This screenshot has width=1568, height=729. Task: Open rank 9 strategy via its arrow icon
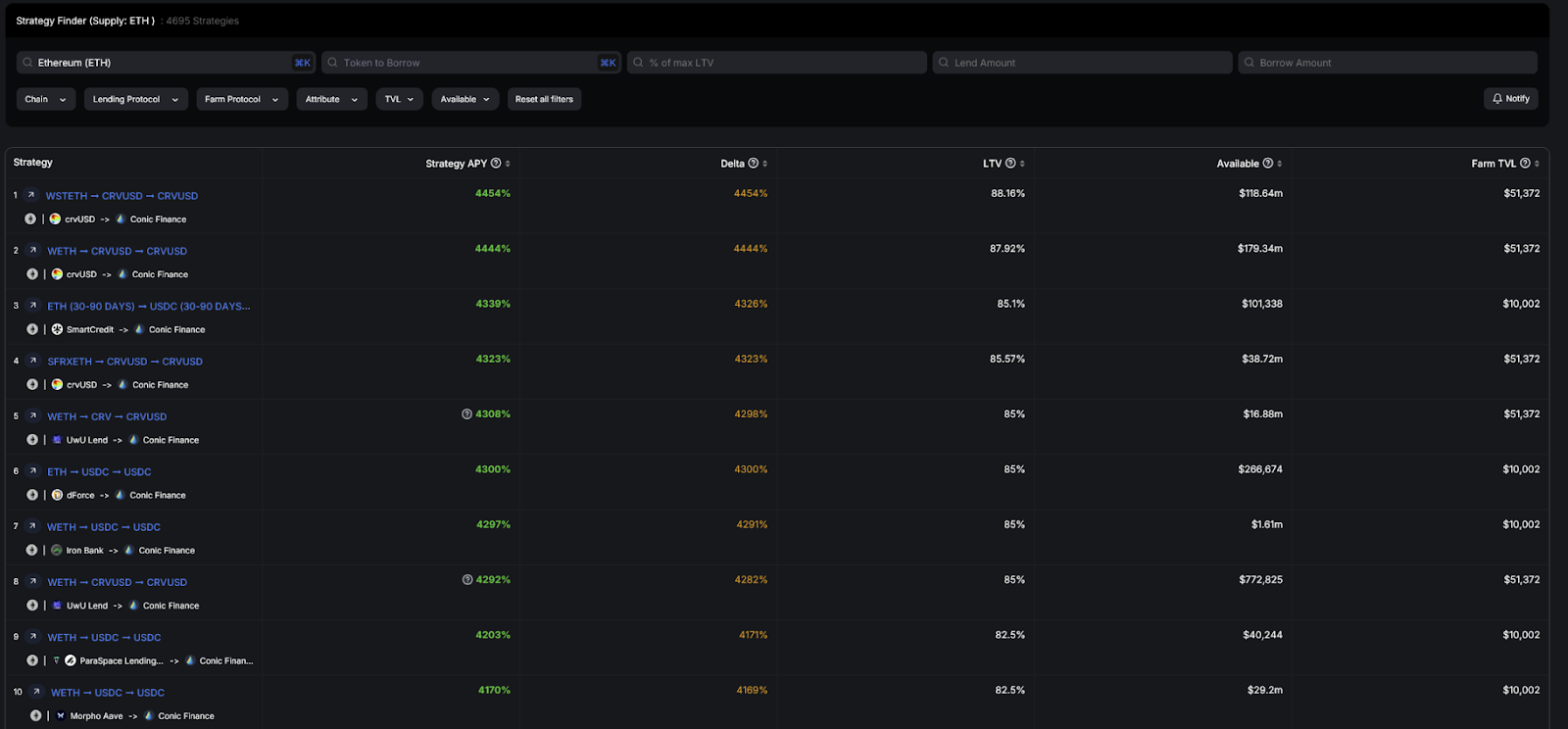pos(32,637)
